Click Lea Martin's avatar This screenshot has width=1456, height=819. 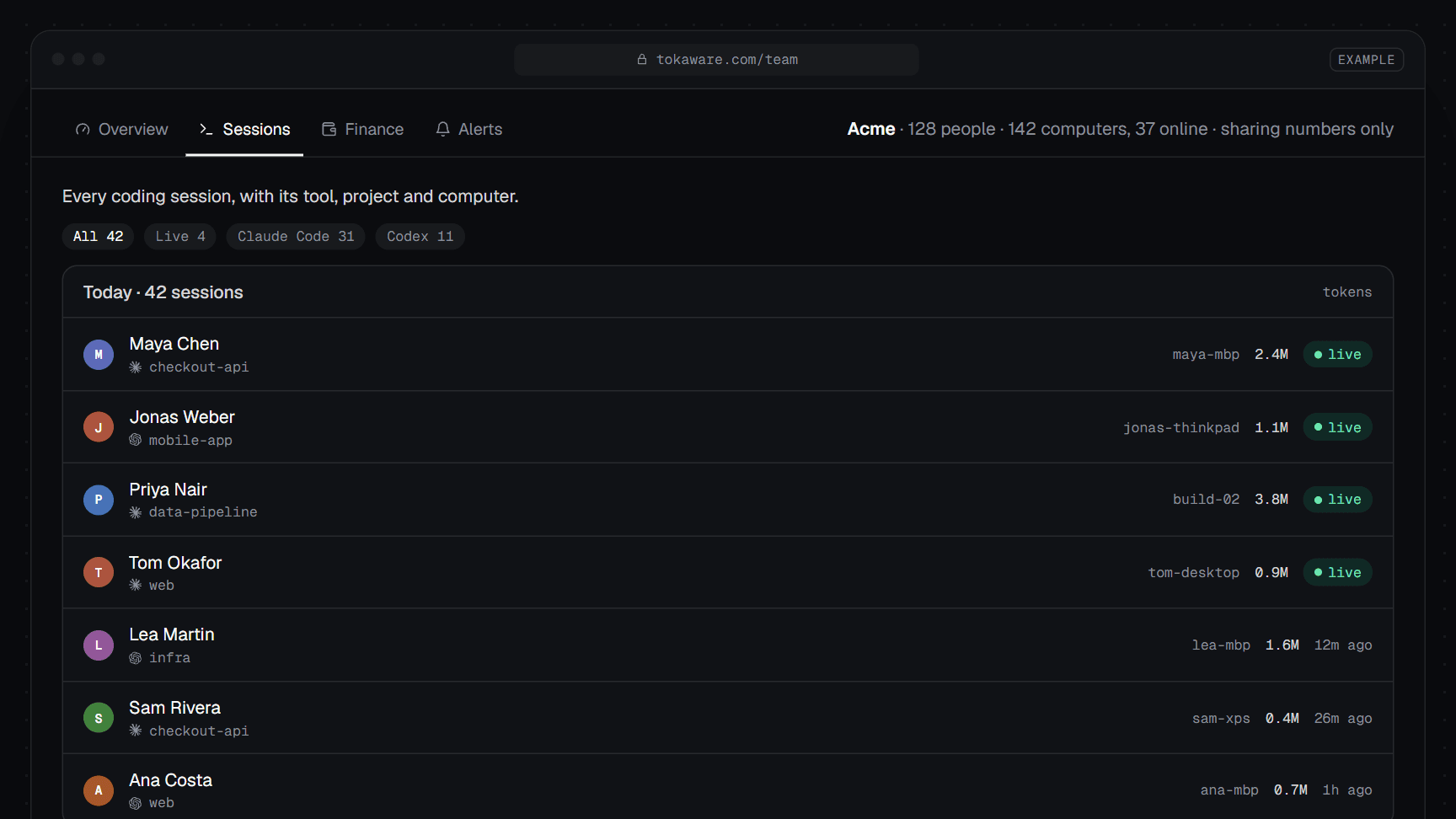click(99, 645)
